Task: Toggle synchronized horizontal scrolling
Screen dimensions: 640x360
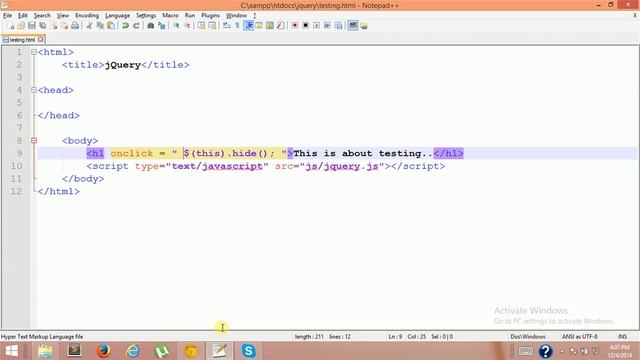Action: (x=212, y=26)
